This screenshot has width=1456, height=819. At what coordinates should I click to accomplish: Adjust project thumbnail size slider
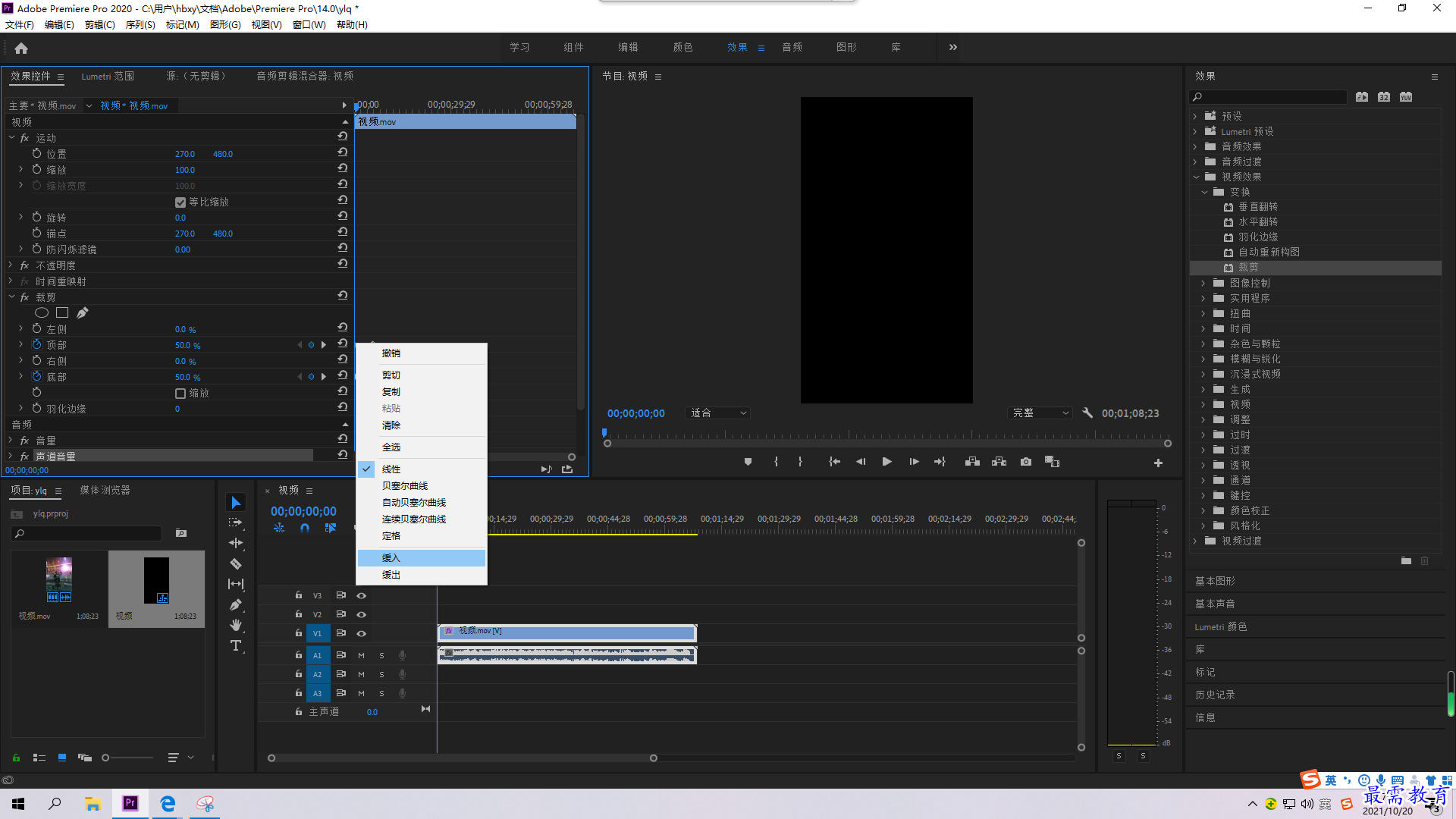pyautogui.click(x=105, y=758)
